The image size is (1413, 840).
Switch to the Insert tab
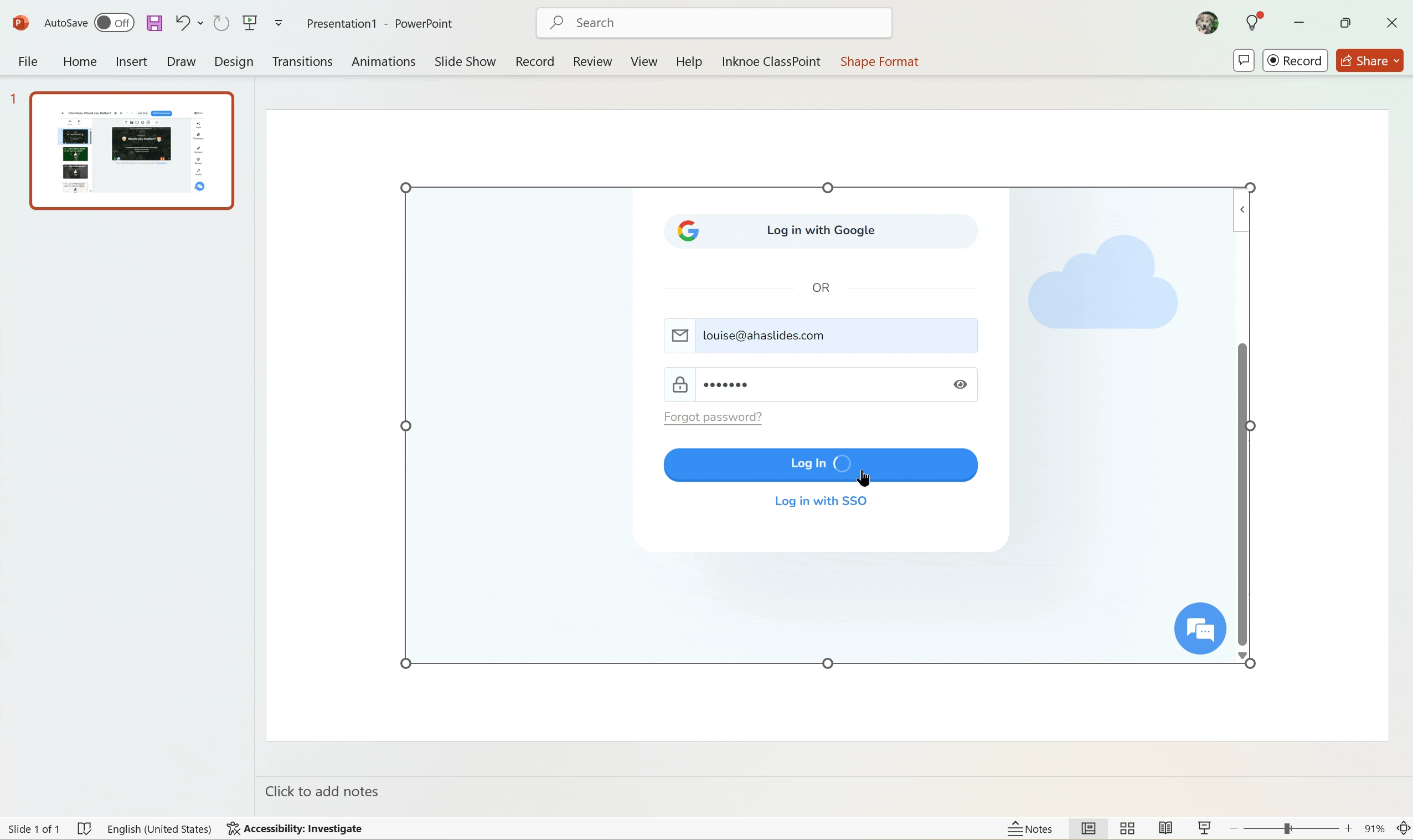click(x=131, y=61)
